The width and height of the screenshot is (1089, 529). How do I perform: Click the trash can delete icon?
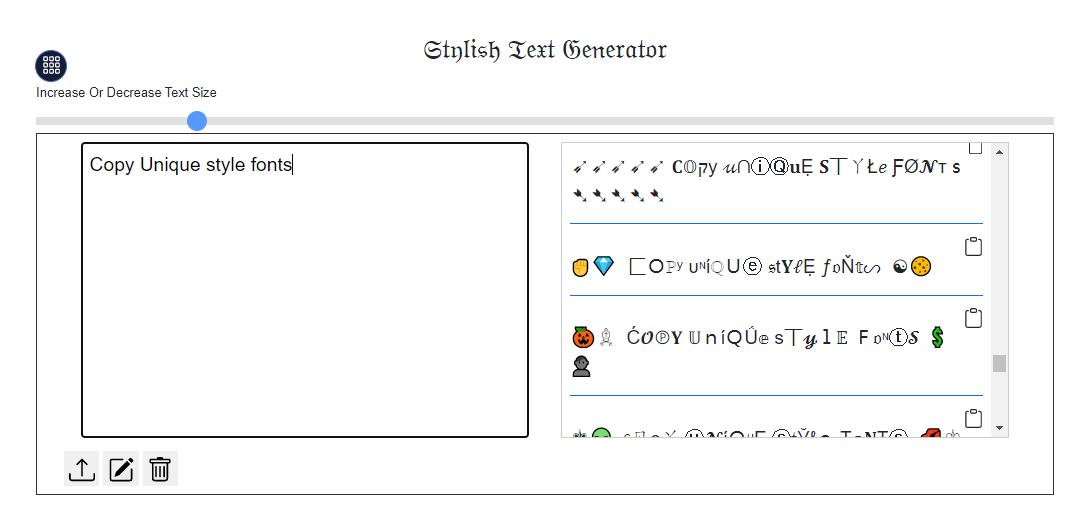(x=160, y=469)
